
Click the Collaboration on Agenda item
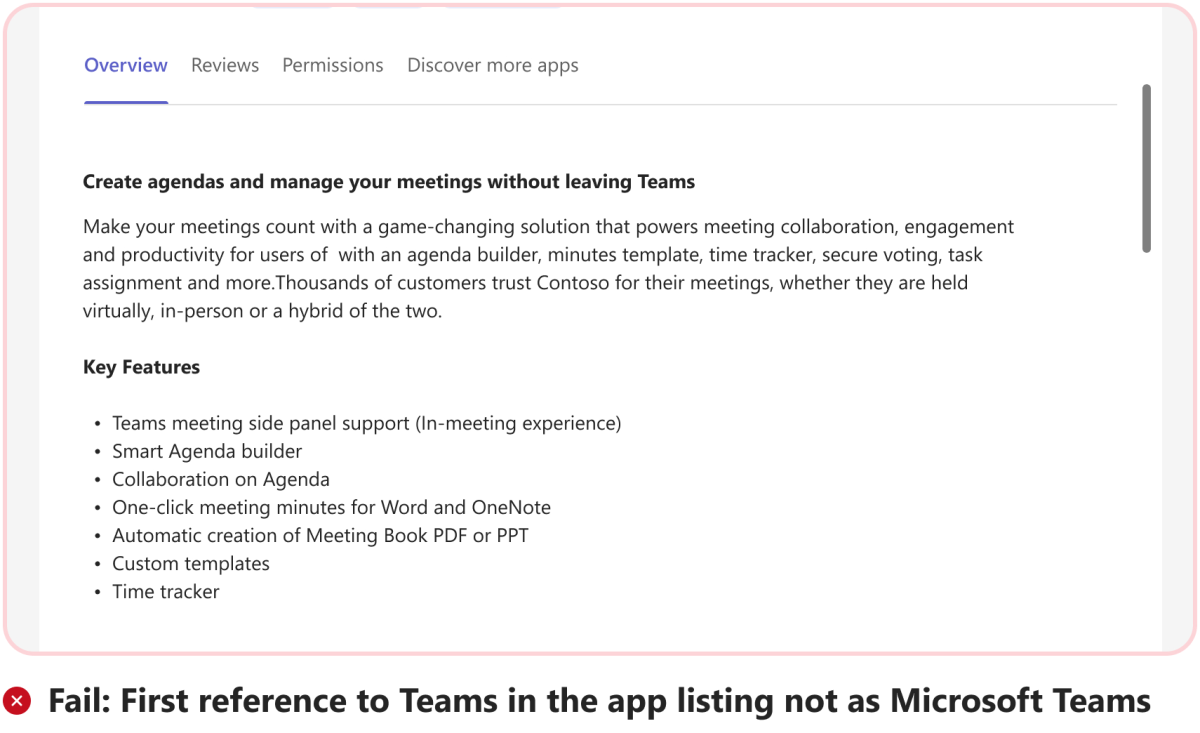coord(221,479)
